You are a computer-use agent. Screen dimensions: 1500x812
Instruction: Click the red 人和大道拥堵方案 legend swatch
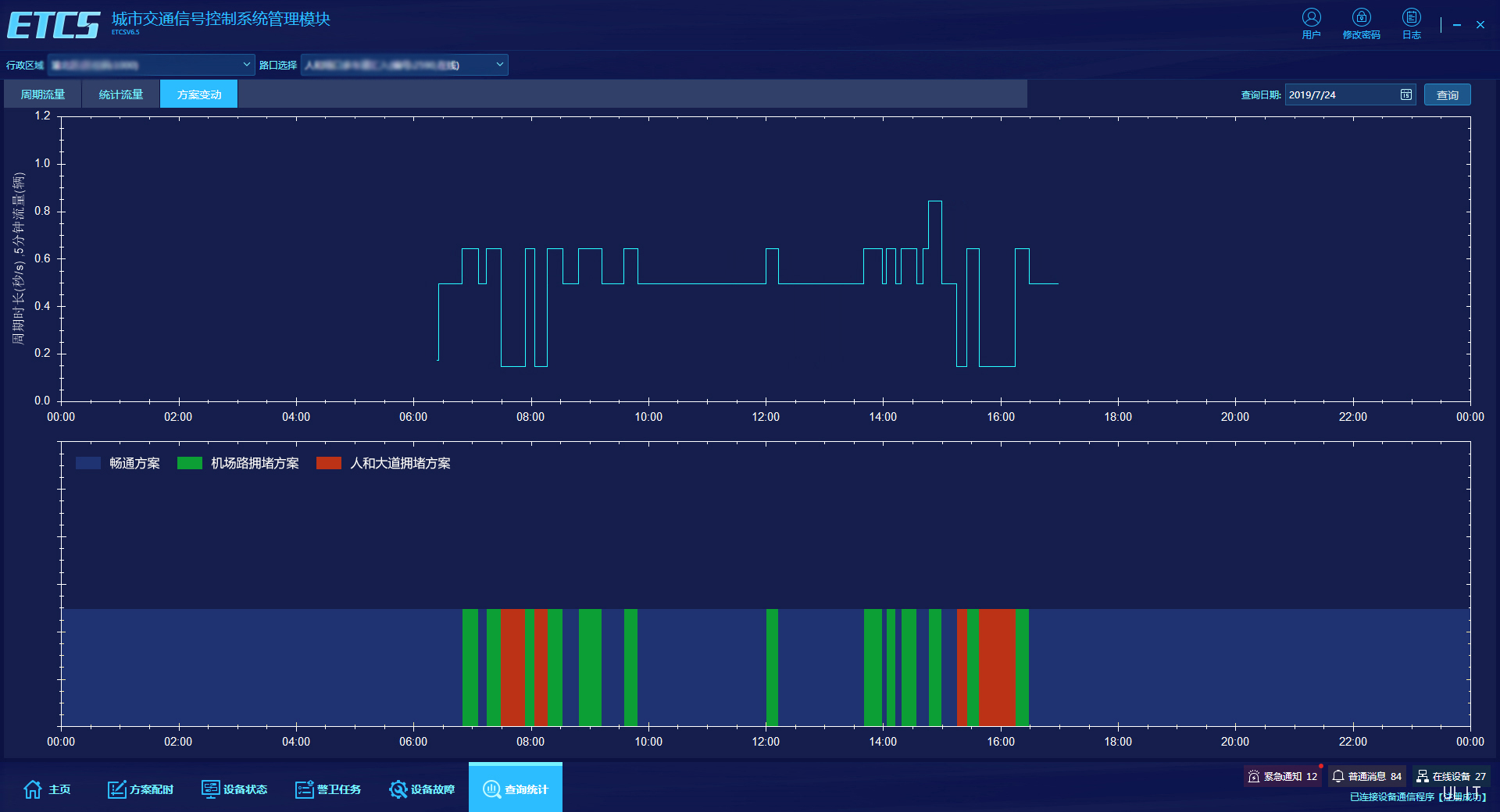point(329,463)
